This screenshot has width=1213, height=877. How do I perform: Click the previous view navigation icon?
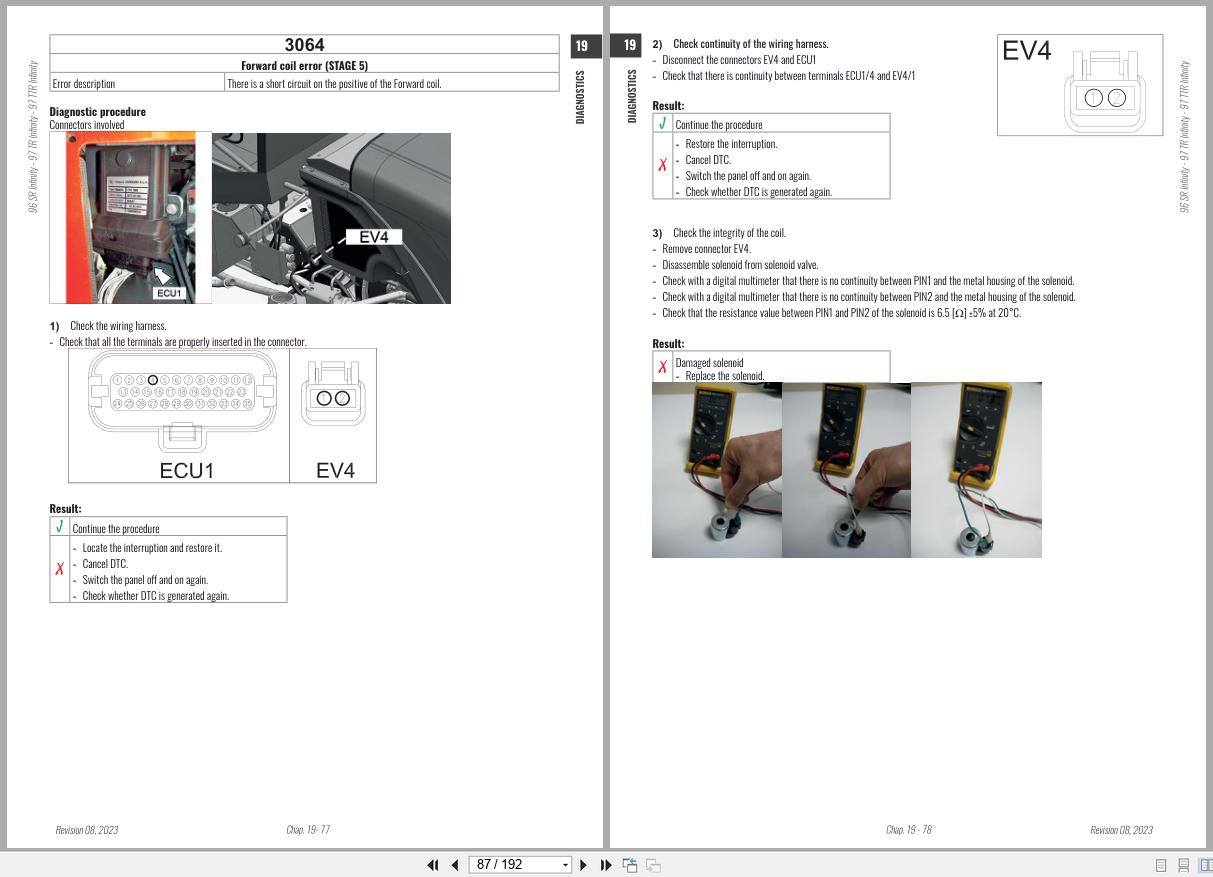[x=630, y=865]
